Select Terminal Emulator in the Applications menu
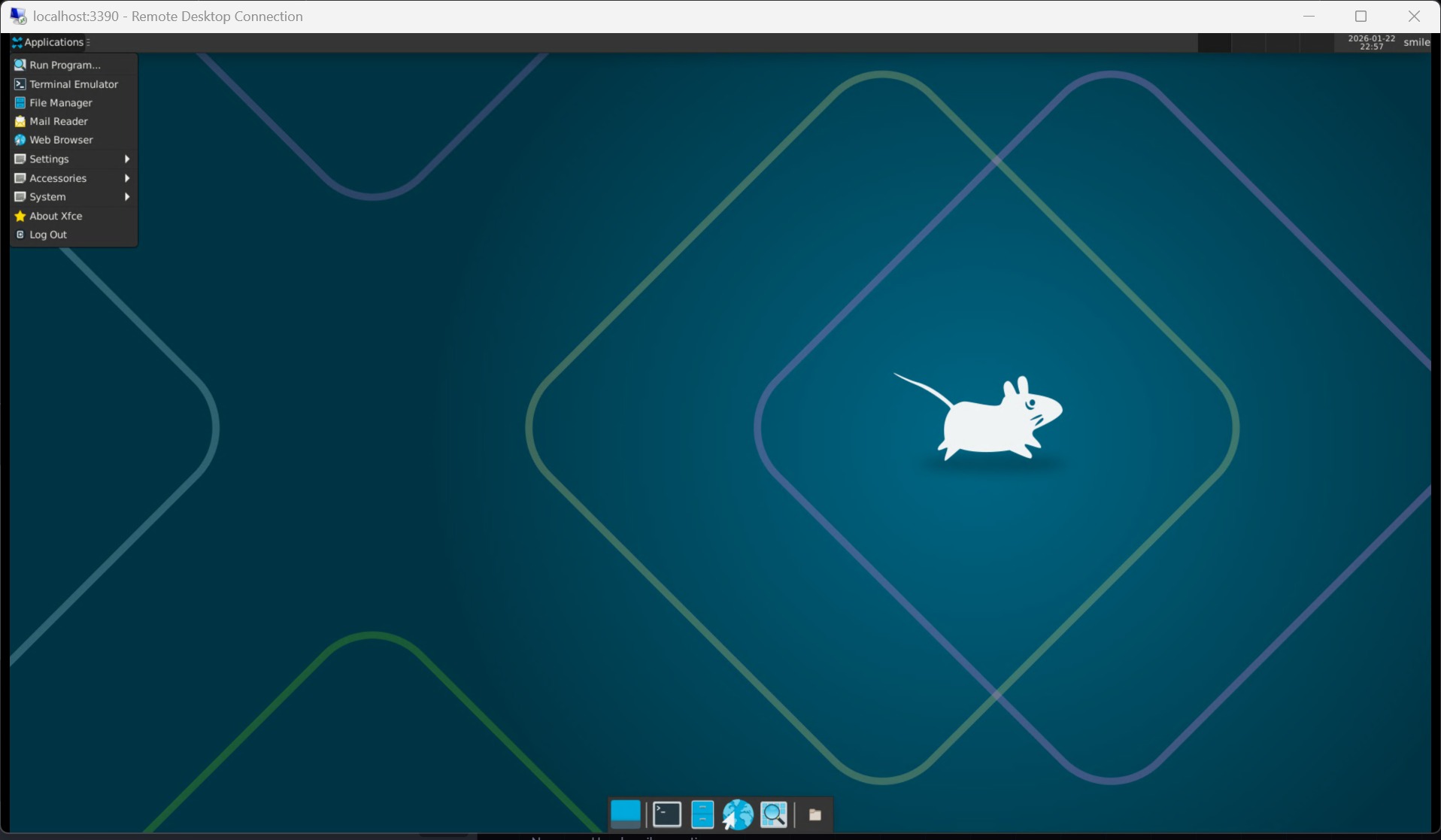 [73, 83]
